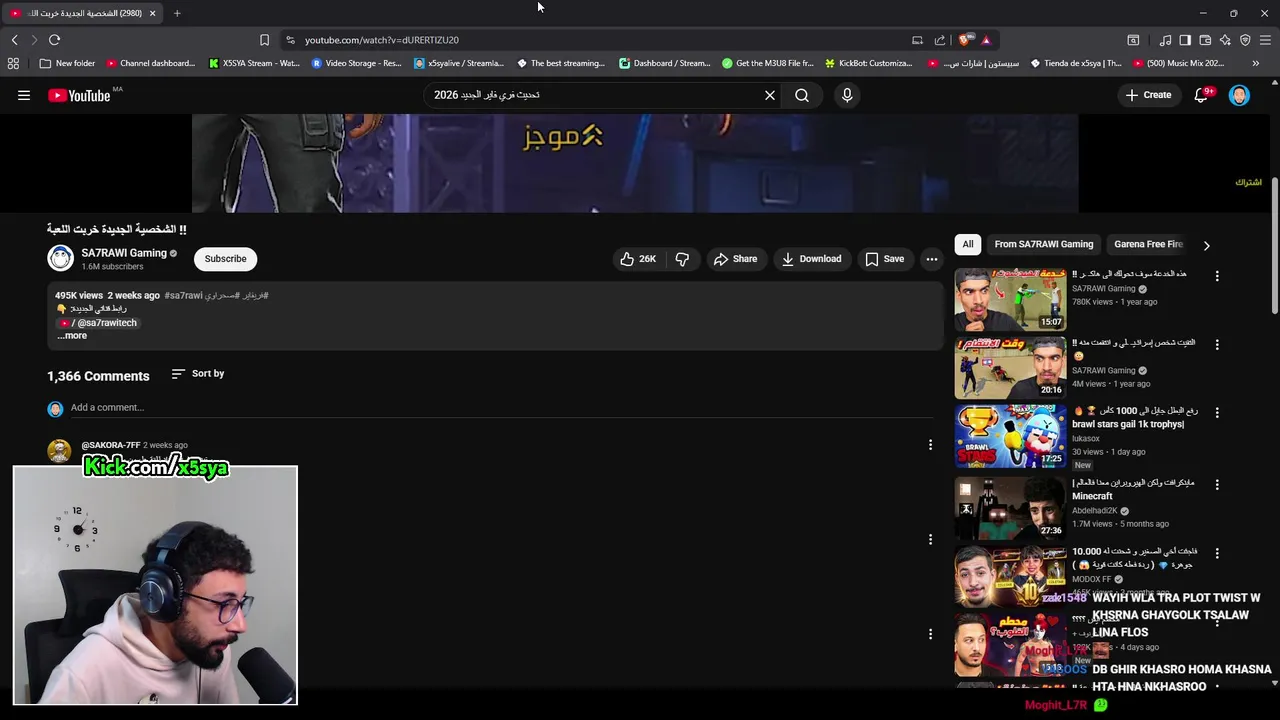Open the 17:25 Brawl Stars thumbnail
The height and width of the screenshot is (720, 1280).
1010,436
